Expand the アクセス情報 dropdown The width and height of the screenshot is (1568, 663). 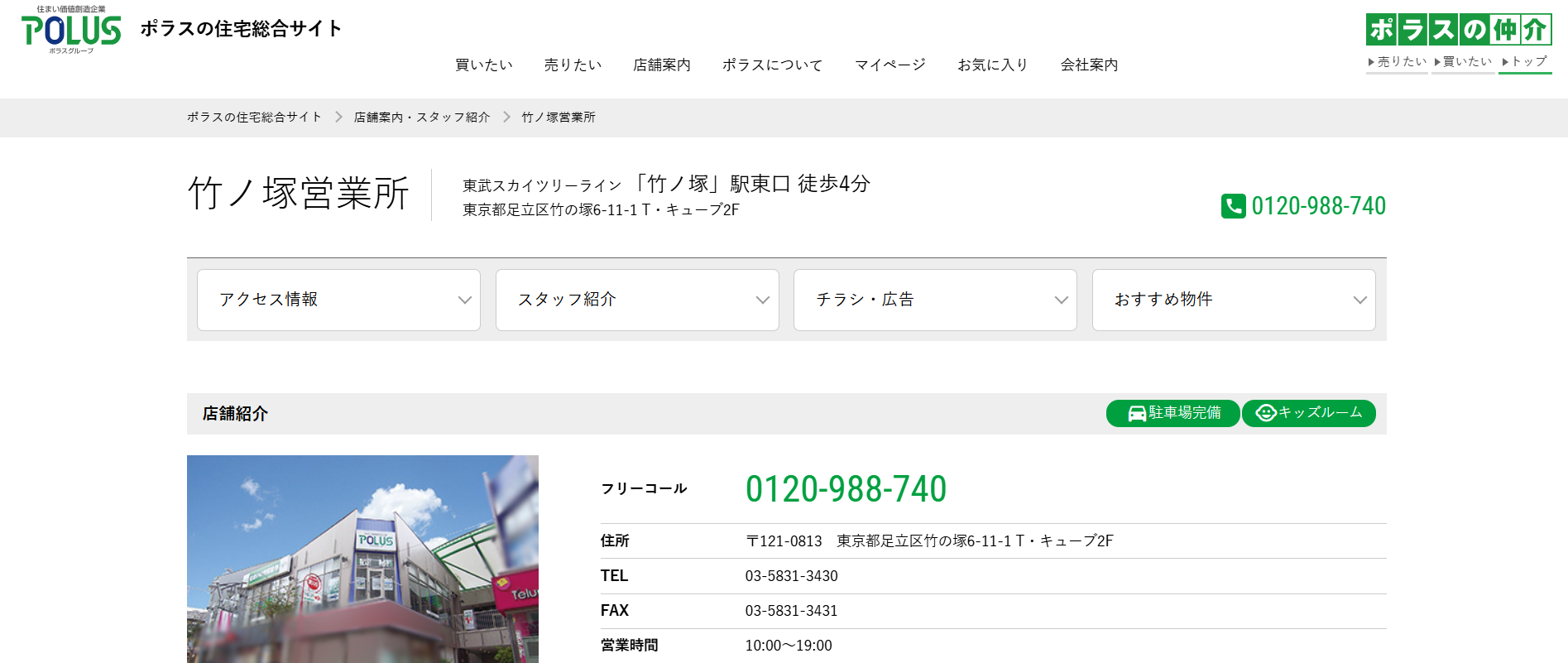338,300
